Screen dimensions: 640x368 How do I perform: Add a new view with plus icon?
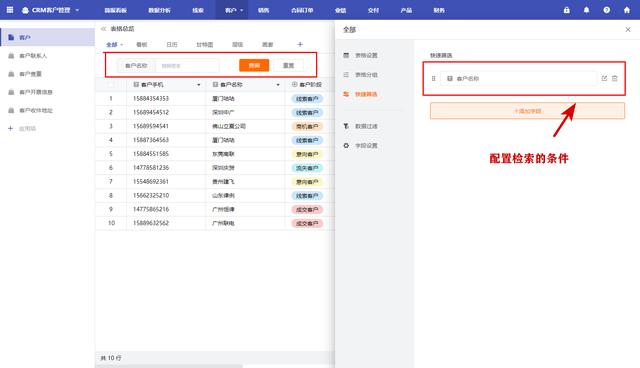pyautogui.click(x=300, y=44)
